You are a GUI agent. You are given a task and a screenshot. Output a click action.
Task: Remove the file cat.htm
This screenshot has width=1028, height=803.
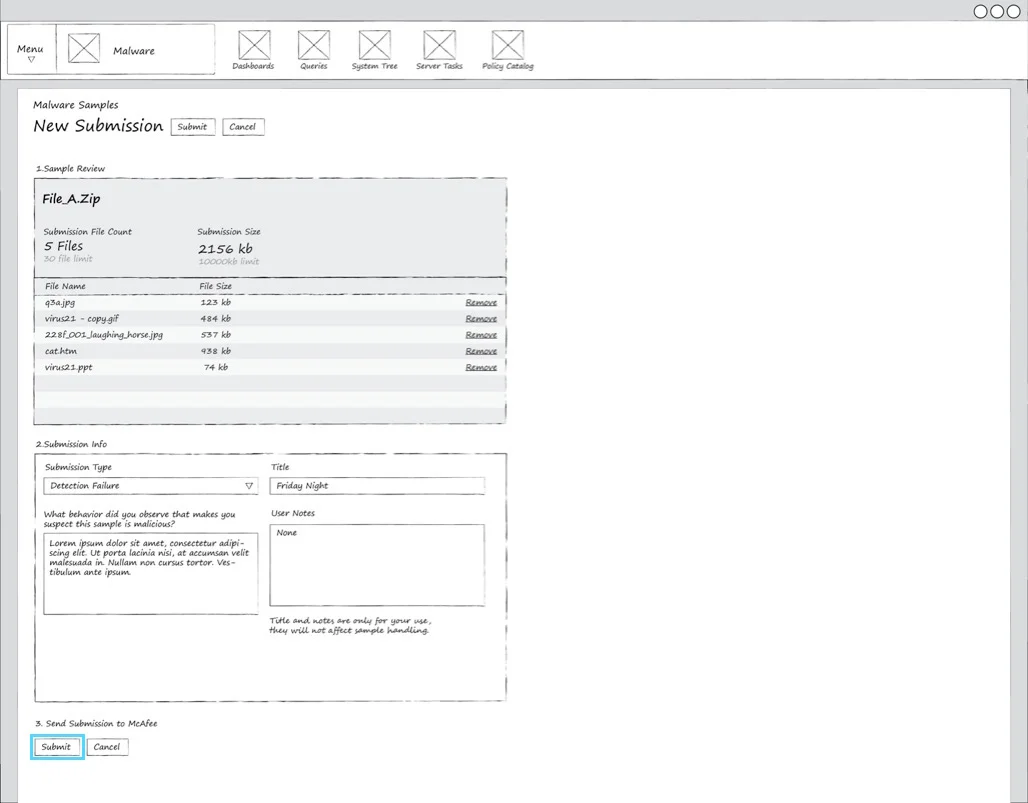click(481, 351)
